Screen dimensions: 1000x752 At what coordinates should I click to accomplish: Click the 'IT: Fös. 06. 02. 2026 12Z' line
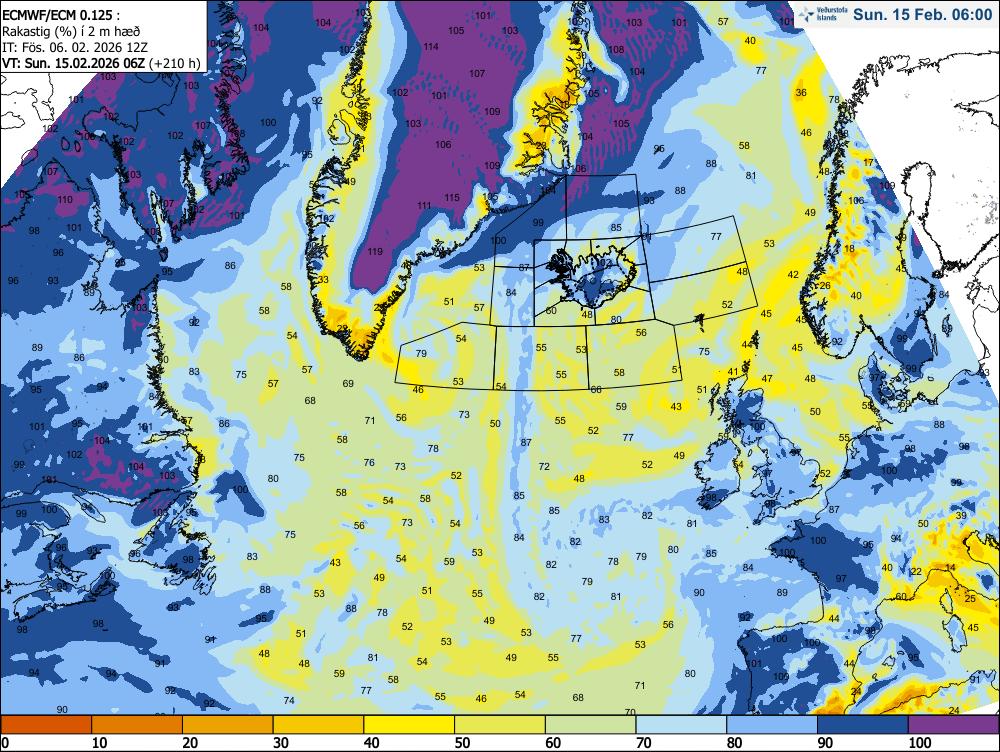tap(75, 47)
